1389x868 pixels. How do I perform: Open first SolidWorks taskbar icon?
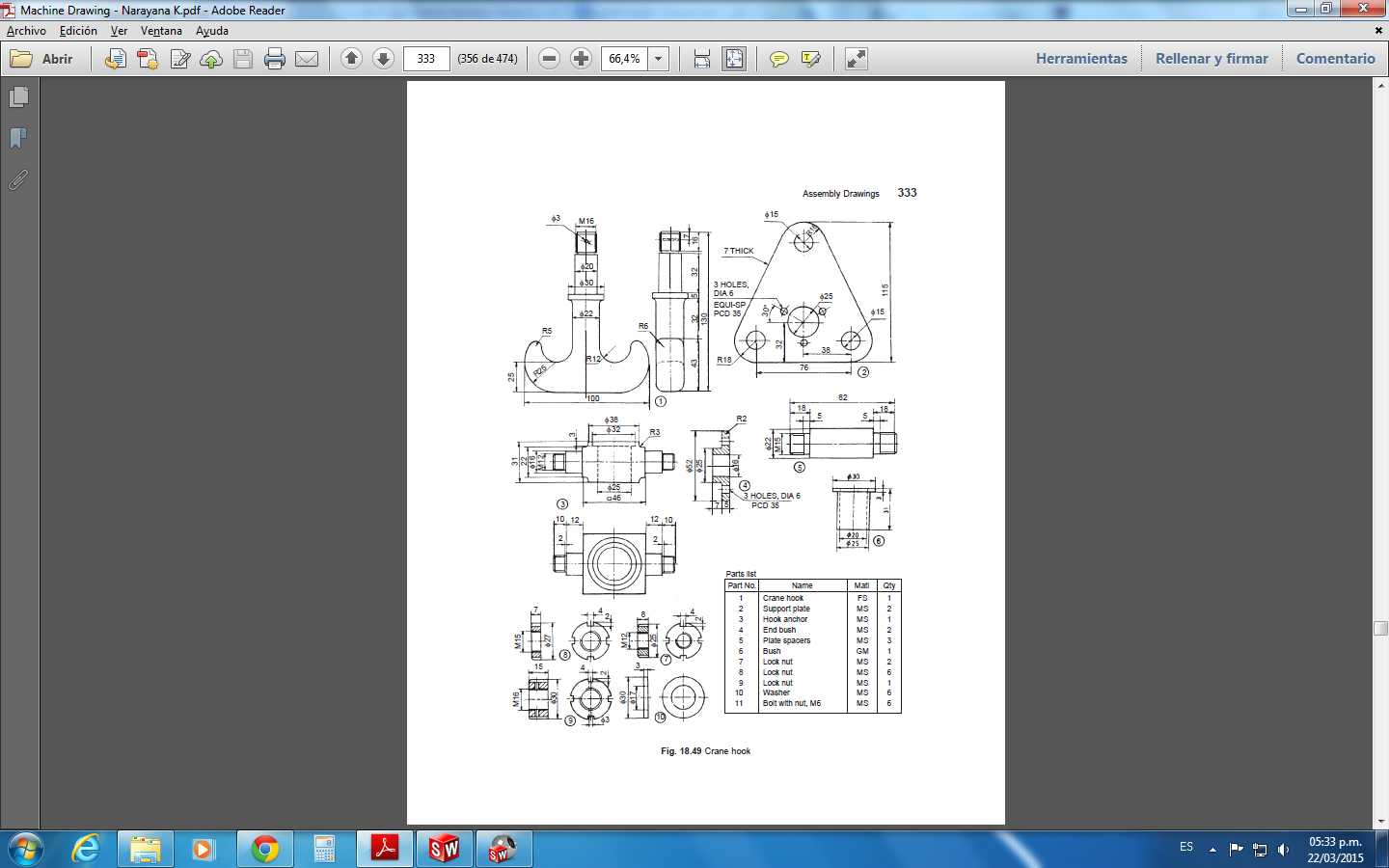tap(444, 850)
